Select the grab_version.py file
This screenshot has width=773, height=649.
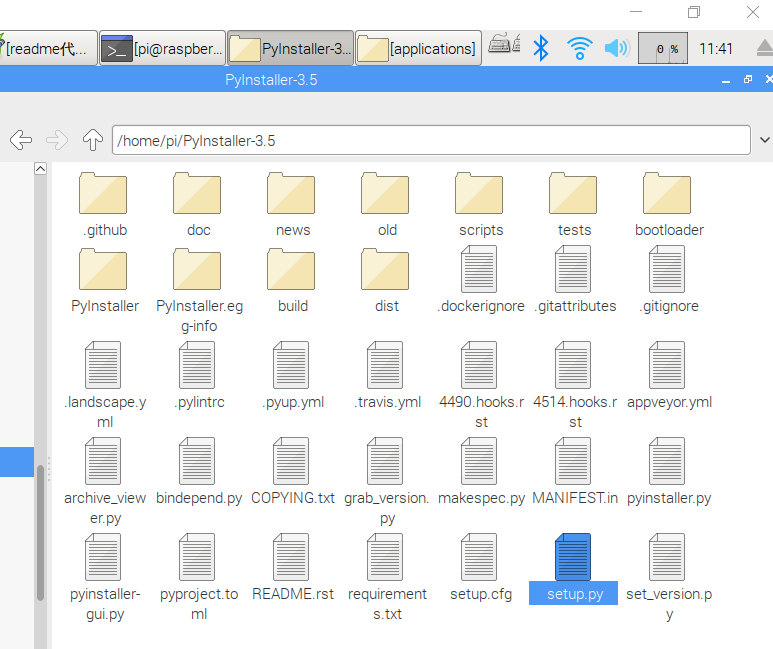tap(386, 482)
